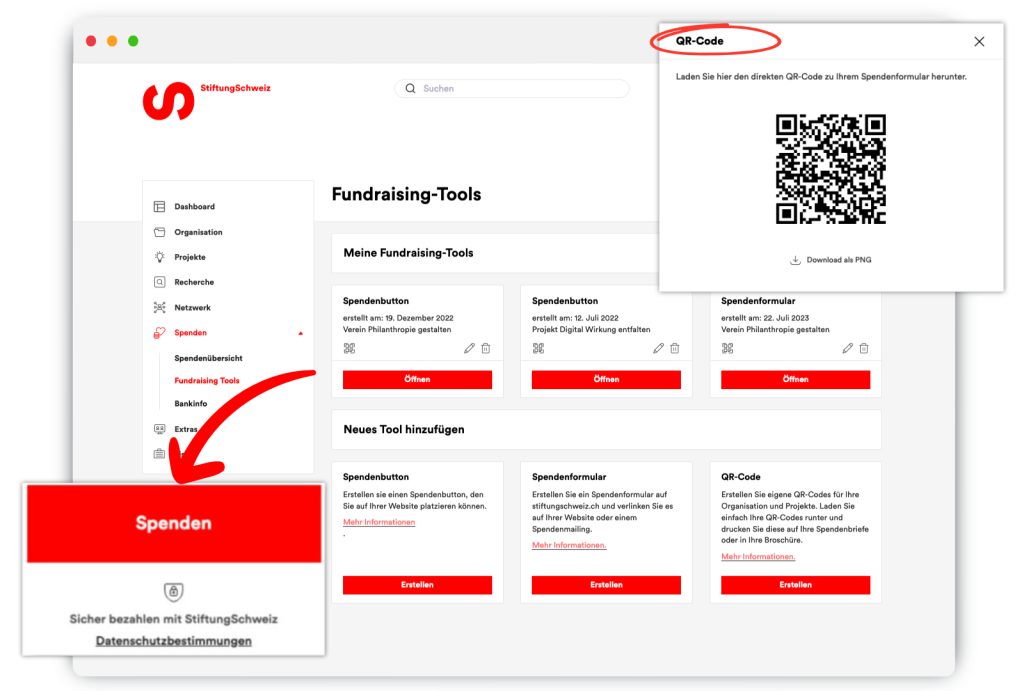
Task: Click the Download als PNG icon
Action: (x=796, y=260)
